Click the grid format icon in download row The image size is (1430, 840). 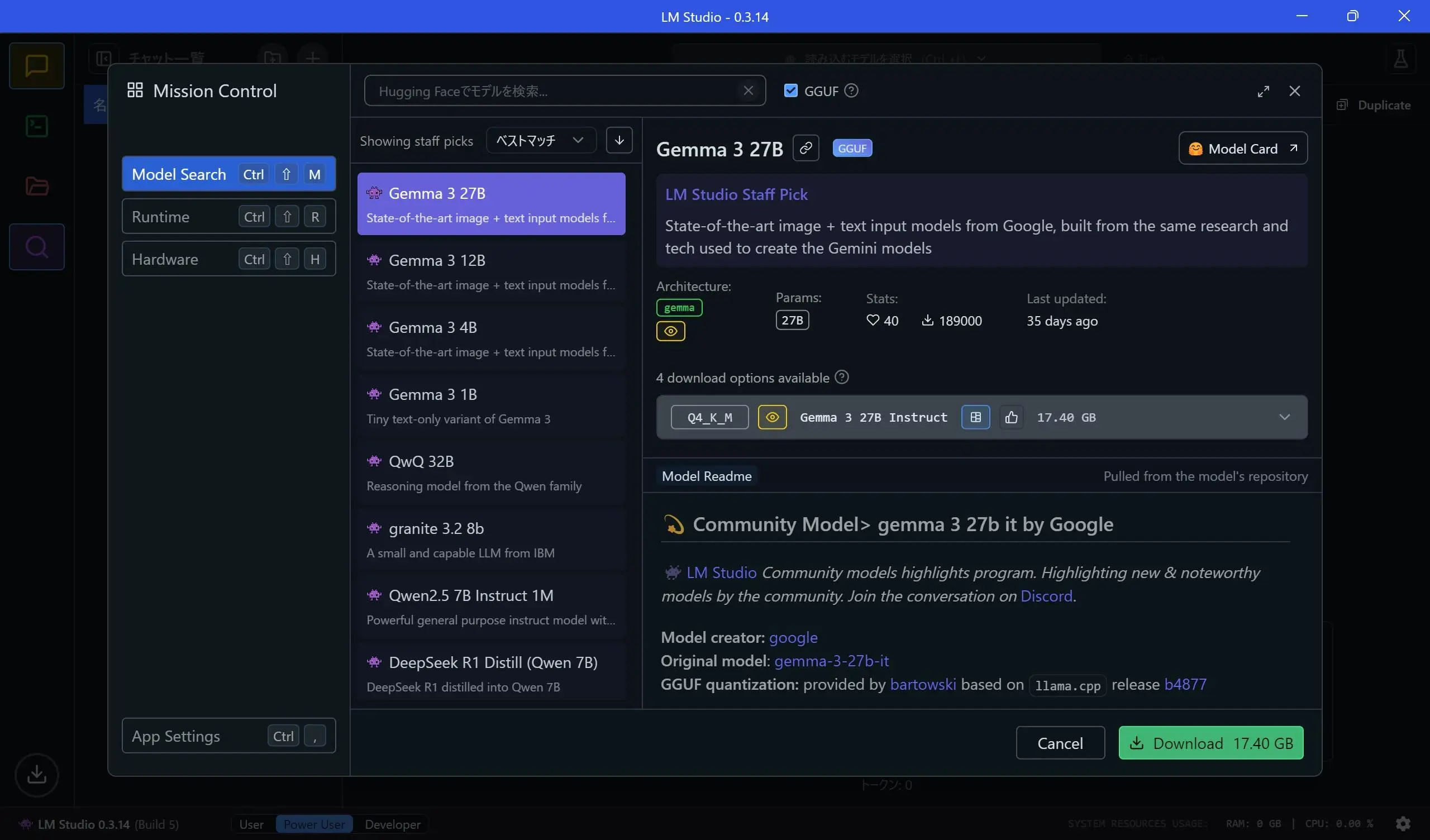975,417
